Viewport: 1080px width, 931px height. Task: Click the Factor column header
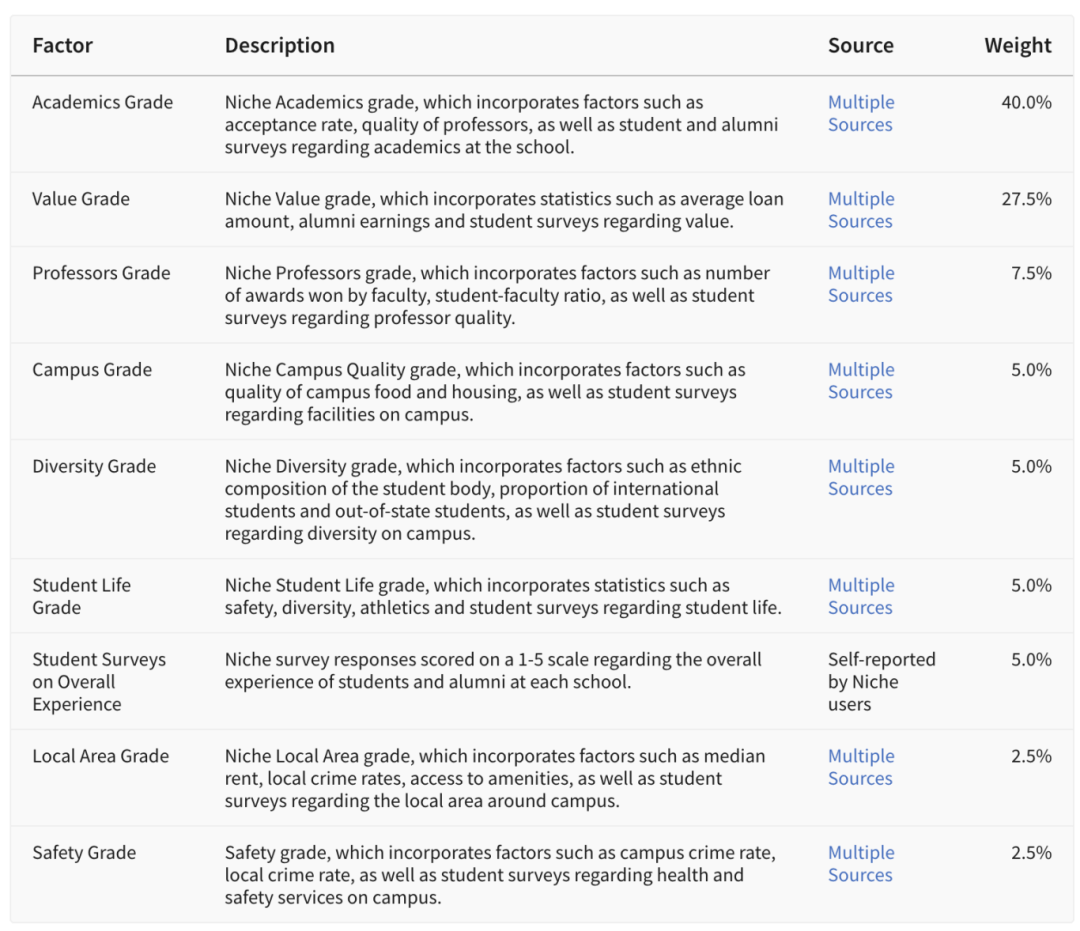(63, 45)
